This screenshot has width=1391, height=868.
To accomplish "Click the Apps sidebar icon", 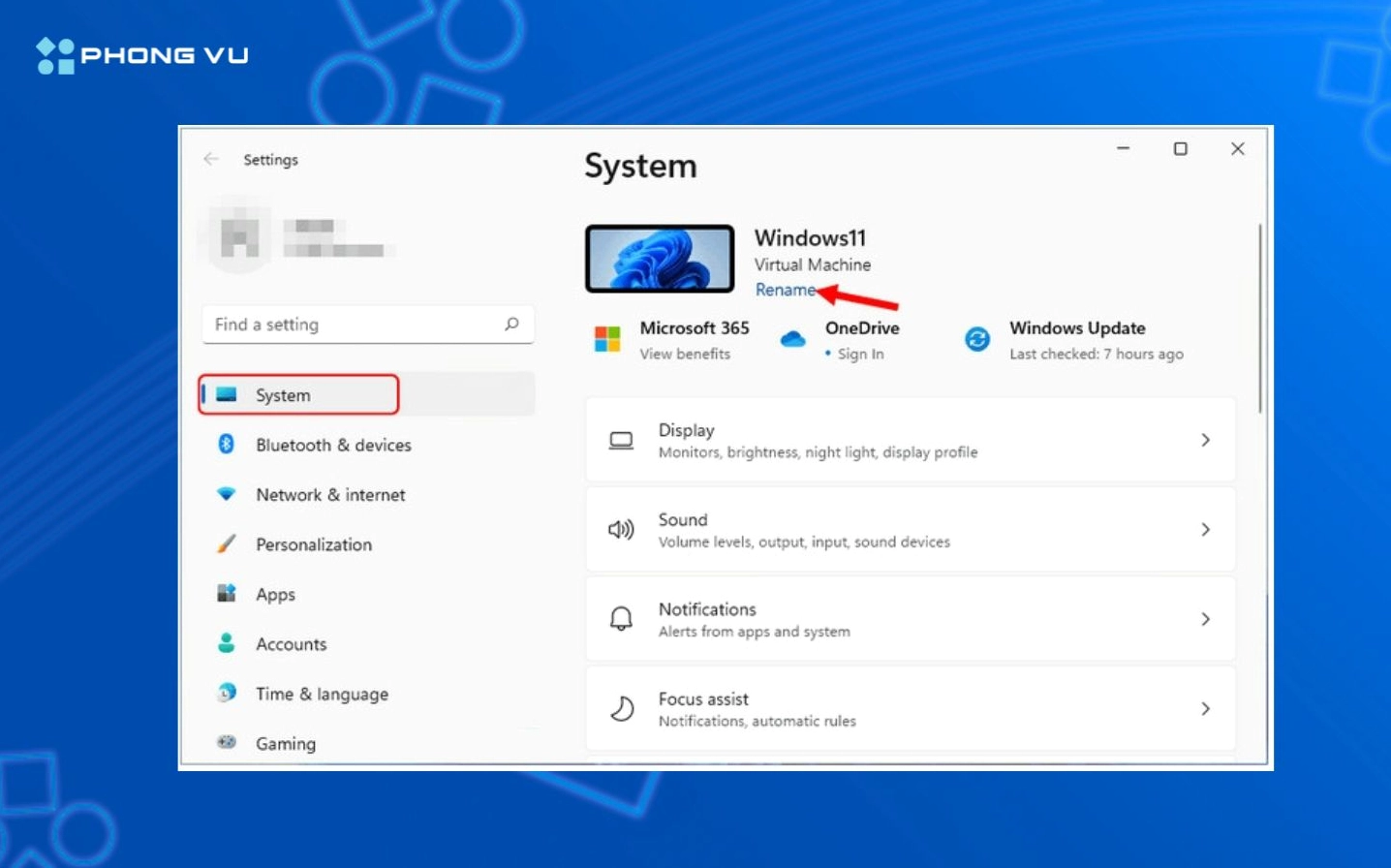I will pyautogui.click(x=226, y=594).
